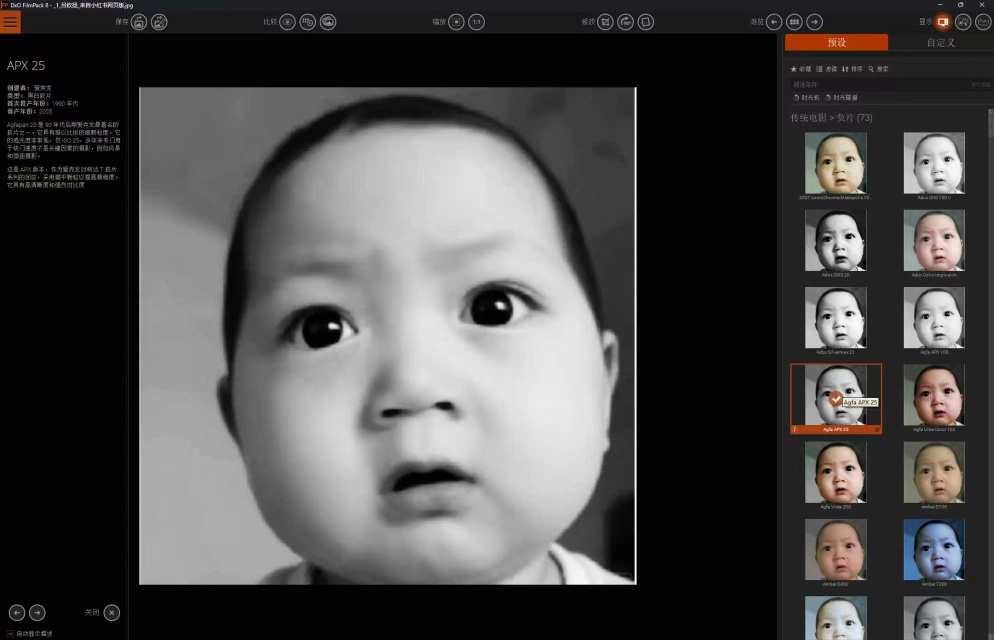The image size is (994, 640).
Task: Click the 时光机 time machine button
Action: pyautogui.click(x=806, y=98)
